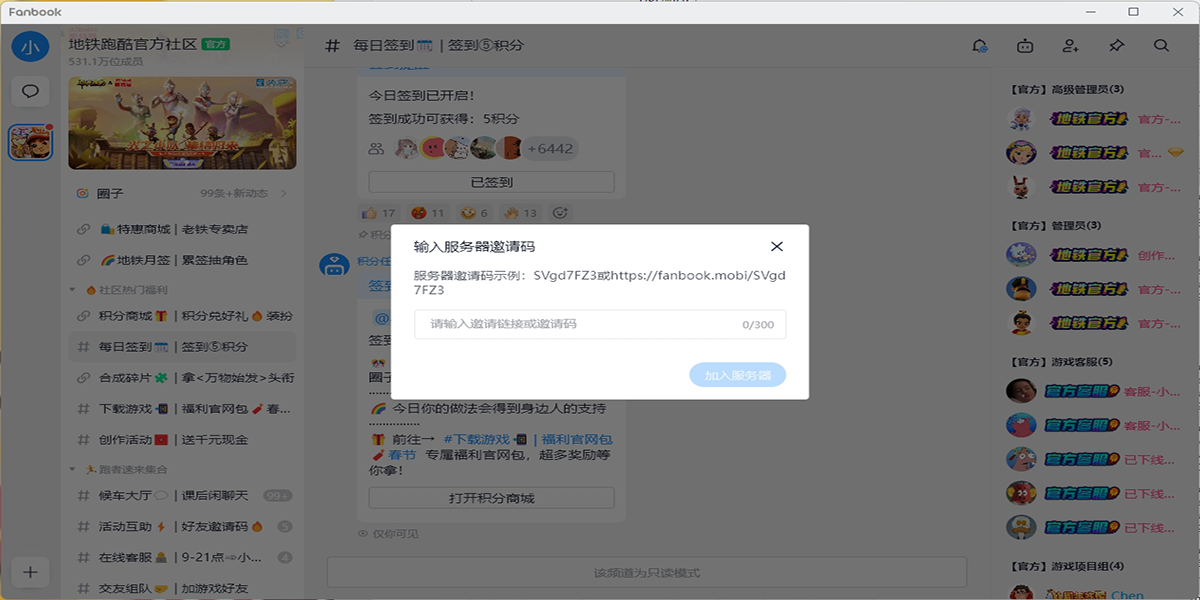Viewport: 1200px width, 600px height.
Task: Click the 👍 17 reaction
Action: click(378, 212)
